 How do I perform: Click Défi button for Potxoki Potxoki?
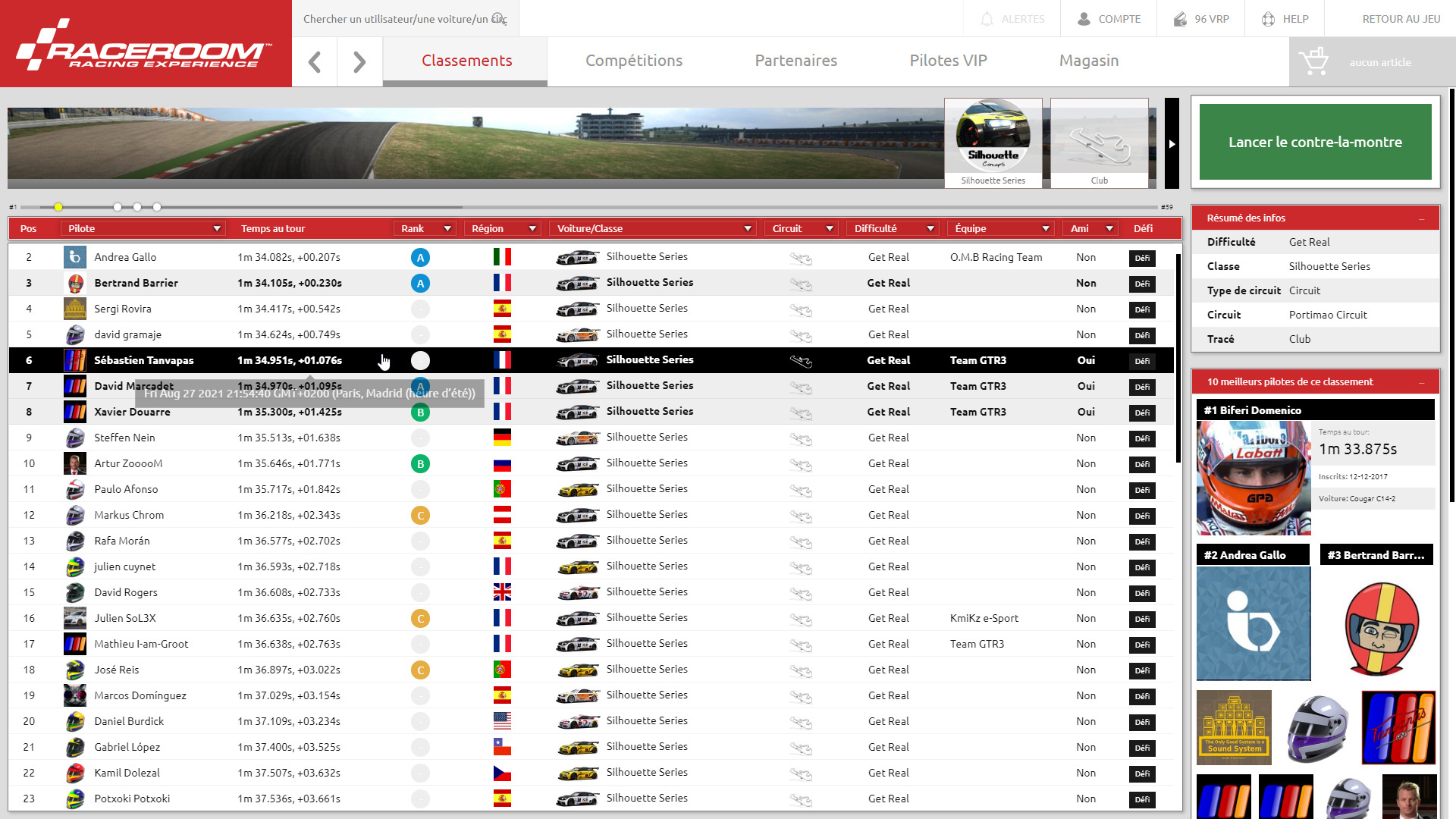point(1142,800)
